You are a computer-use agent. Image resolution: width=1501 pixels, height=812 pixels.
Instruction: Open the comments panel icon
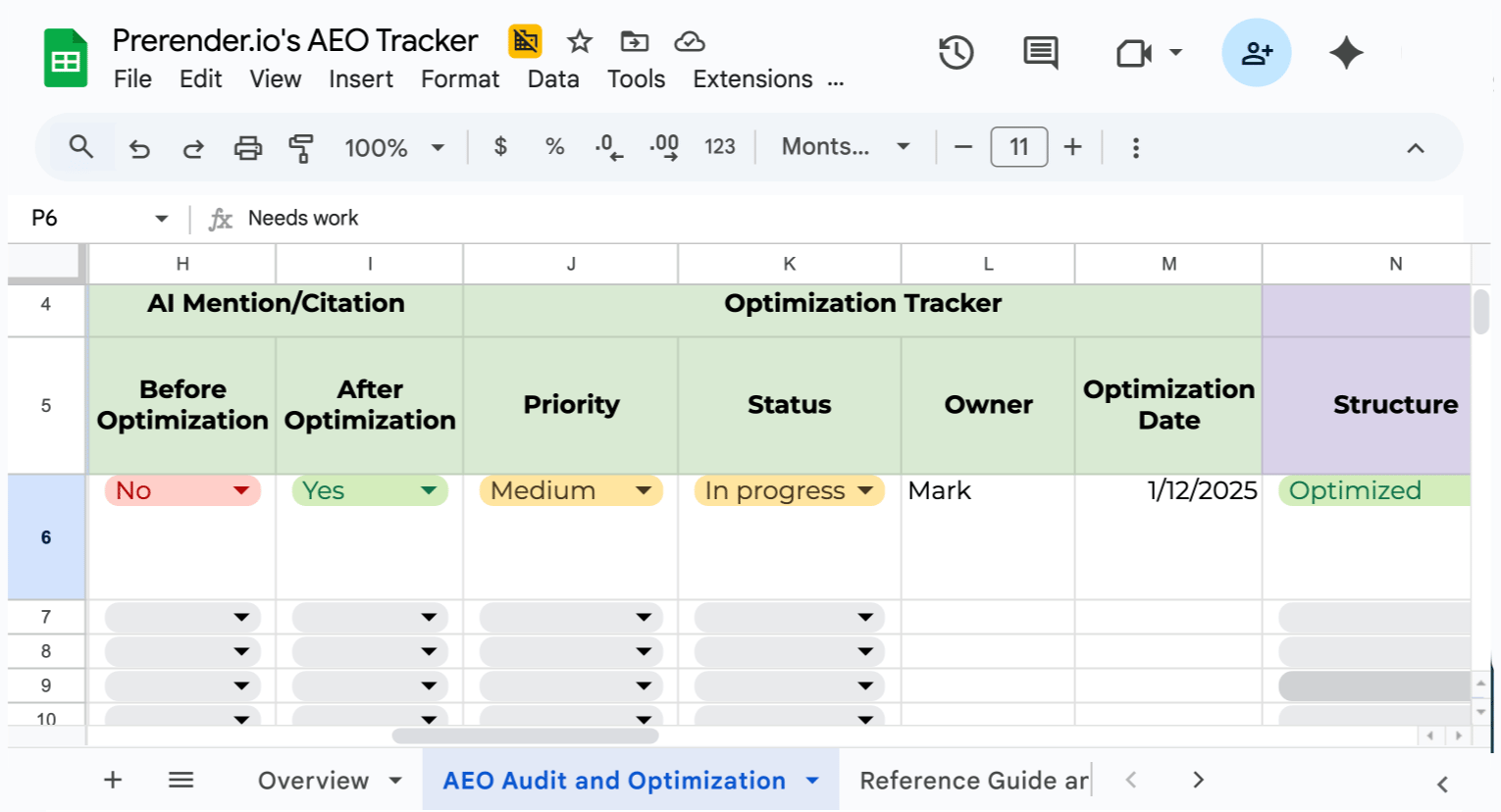[1041, 52]
